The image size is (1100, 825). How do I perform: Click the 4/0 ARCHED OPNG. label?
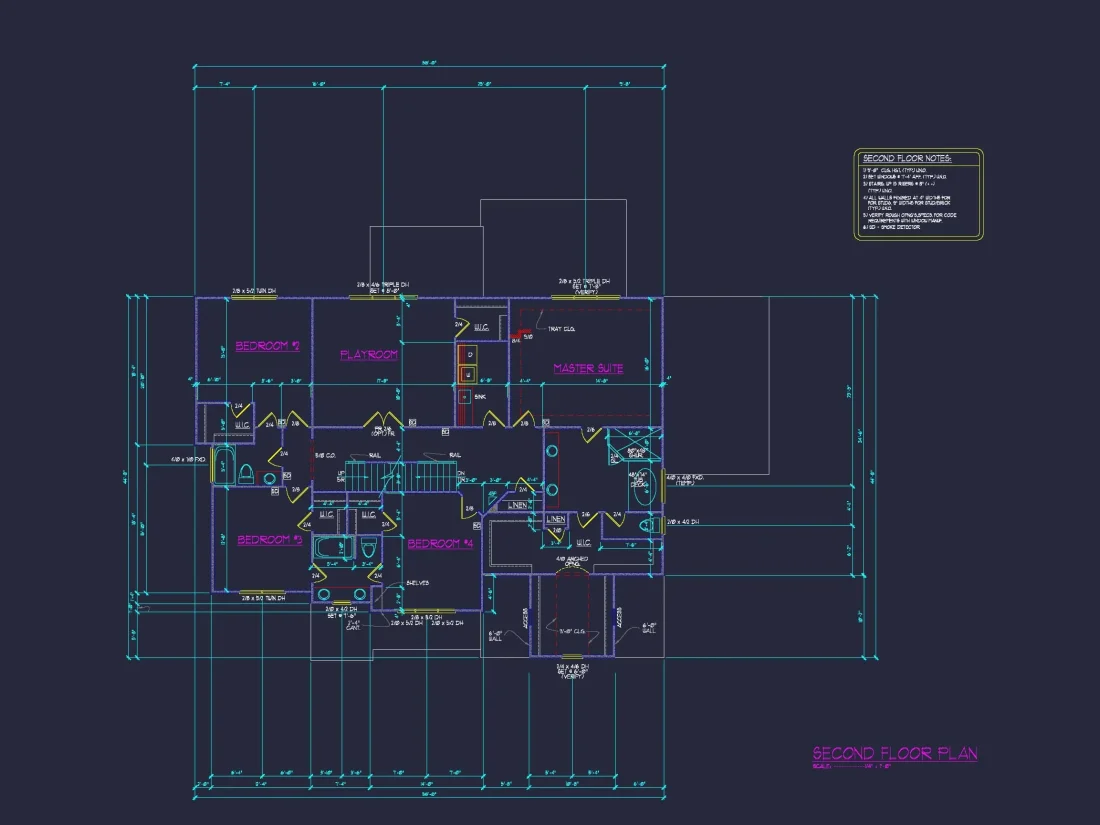[x=573, y=560]
